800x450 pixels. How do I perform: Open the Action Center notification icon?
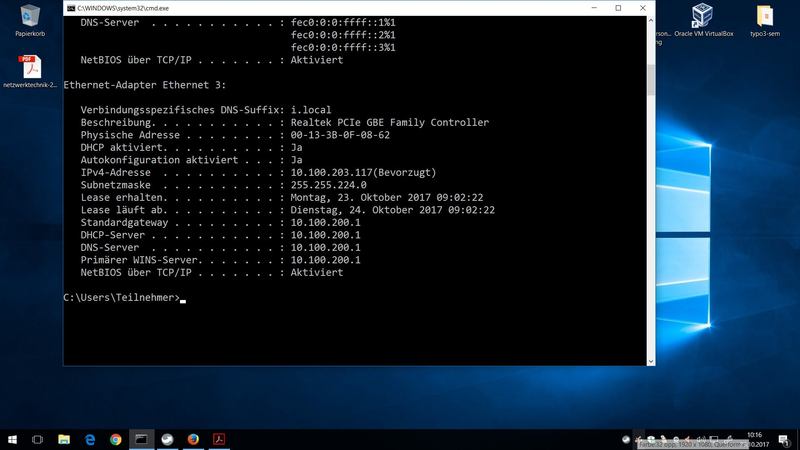pos(784,439)
